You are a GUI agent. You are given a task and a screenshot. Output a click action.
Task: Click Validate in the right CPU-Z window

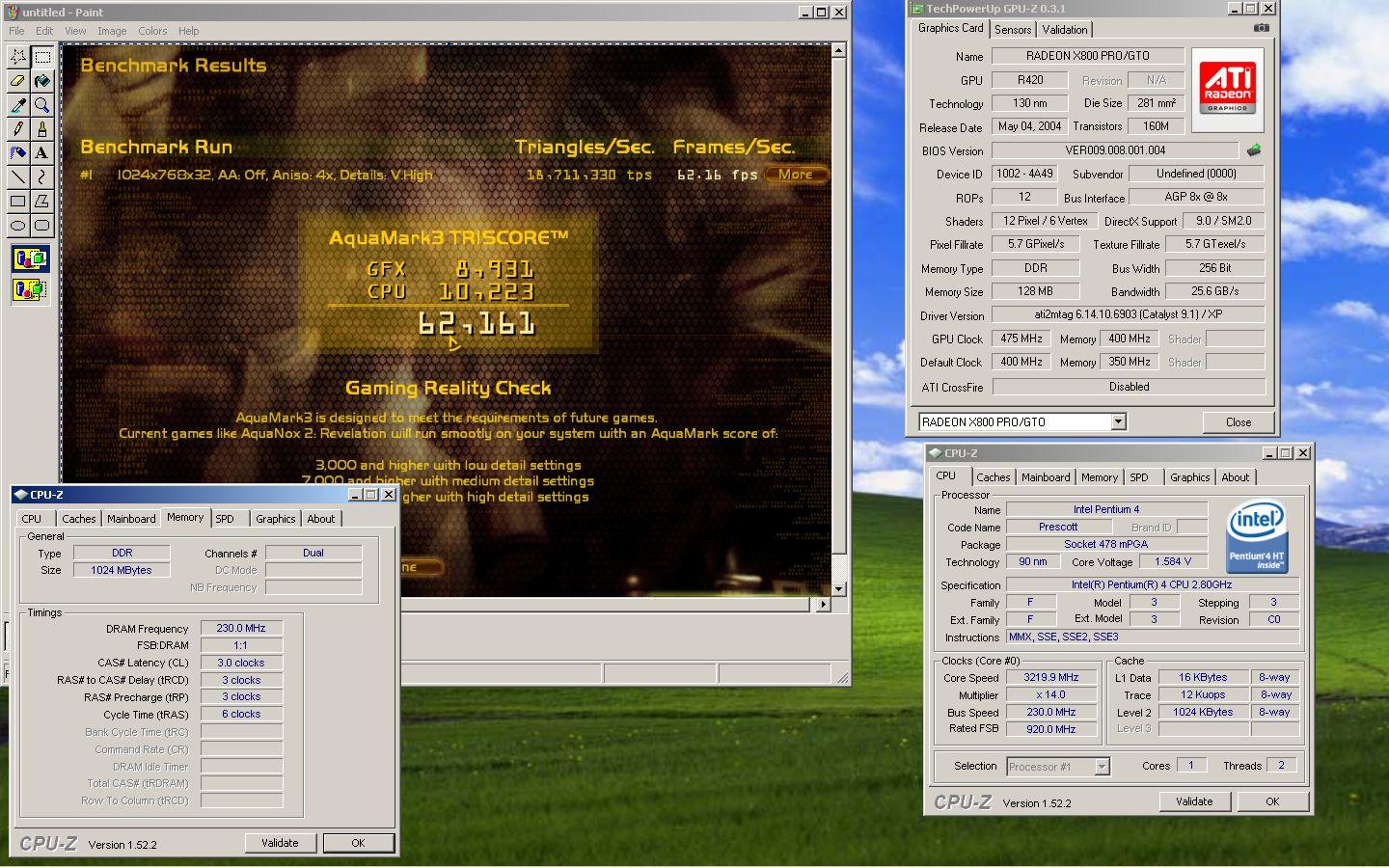(1194, 801)
